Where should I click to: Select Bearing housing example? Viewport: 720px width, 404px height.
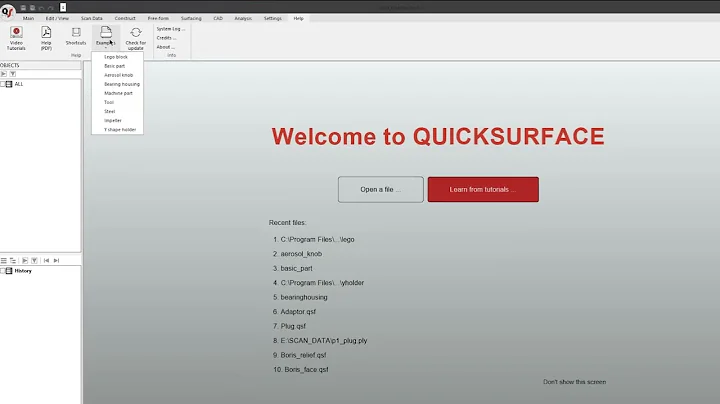click(x=122, y=84)
